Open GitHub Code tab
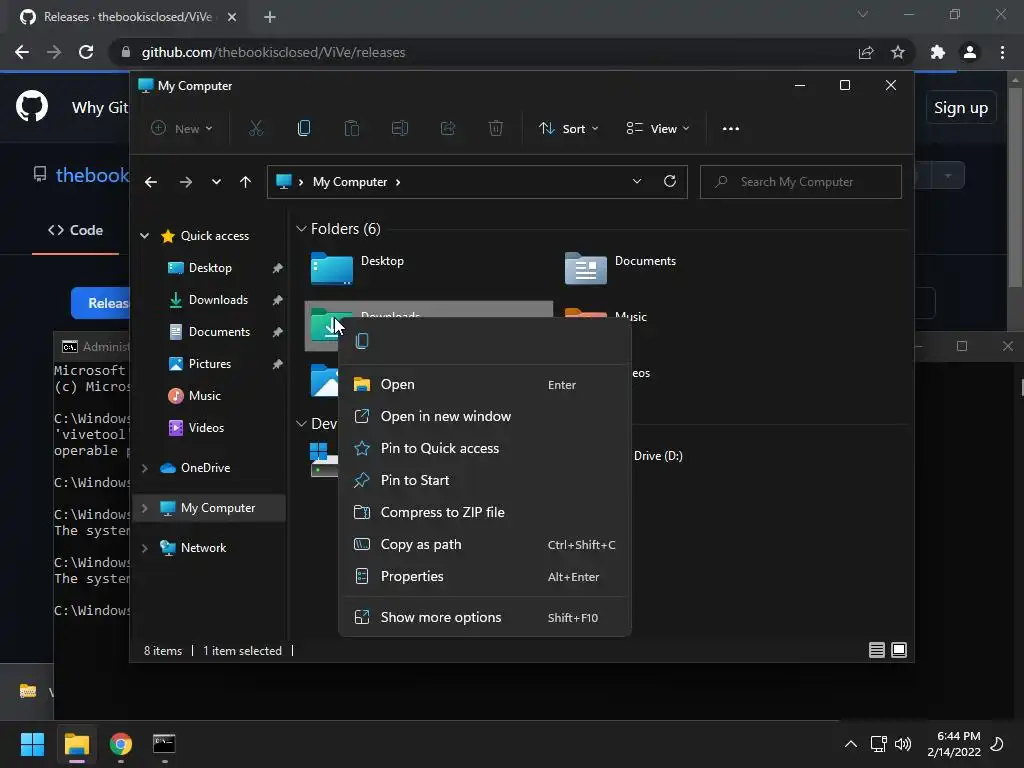 point(75,230)
